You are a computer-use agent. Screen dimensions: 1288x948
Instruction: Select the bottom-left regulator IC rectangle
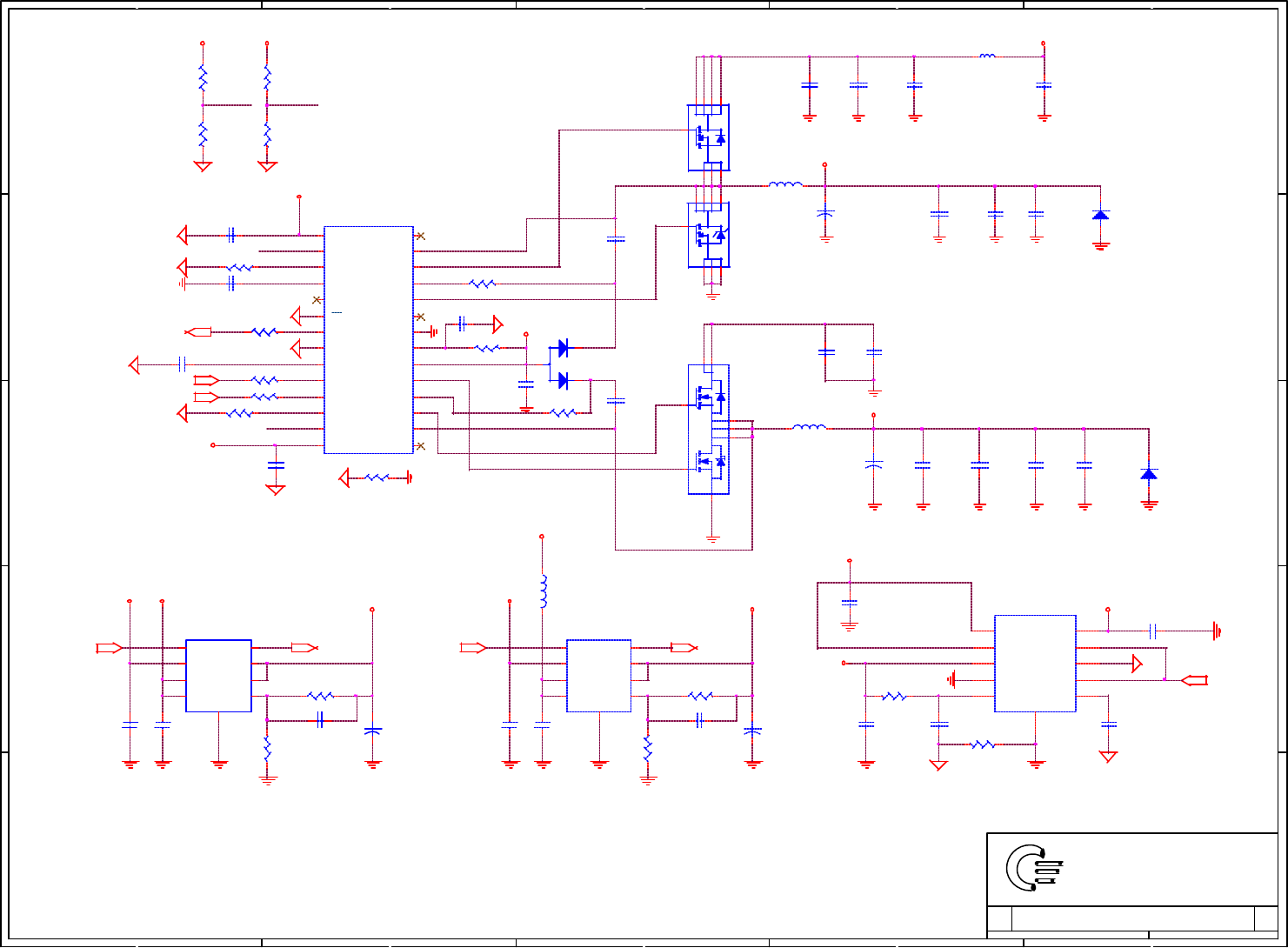pyautogui.click(x=219, y=676)
